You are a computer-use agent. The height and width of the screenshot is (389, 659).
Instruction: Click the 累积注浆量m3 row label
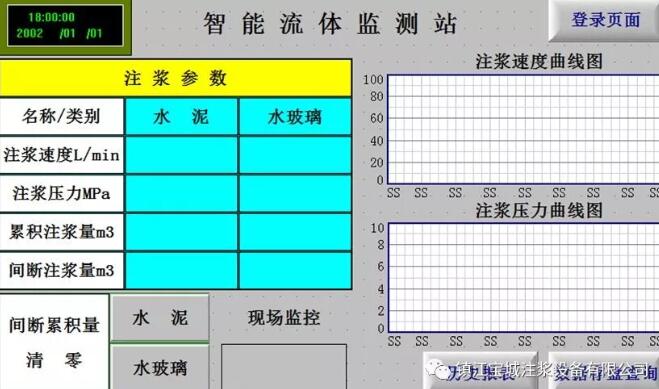coord(61,232)
